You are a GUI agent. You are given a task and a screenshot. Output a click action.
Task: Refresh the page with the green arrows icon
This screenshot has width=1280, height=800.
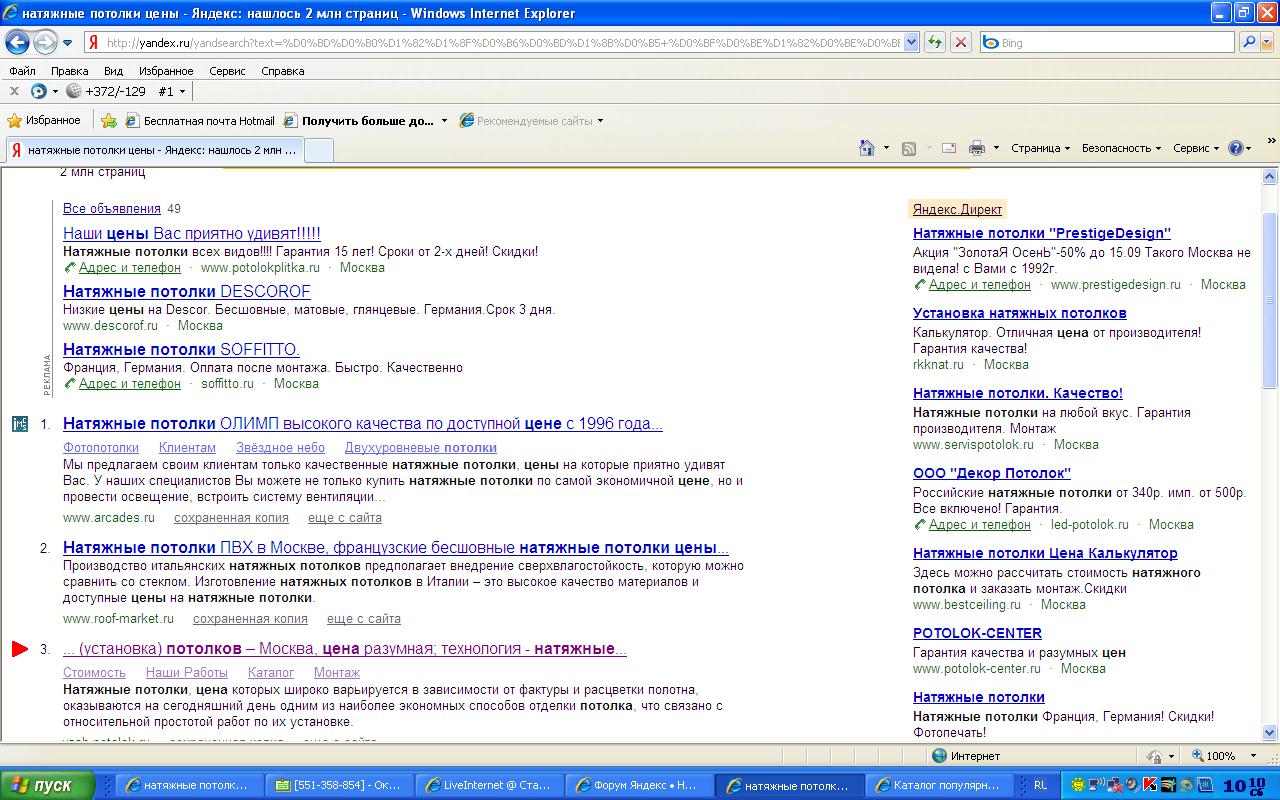coord(935,43)
